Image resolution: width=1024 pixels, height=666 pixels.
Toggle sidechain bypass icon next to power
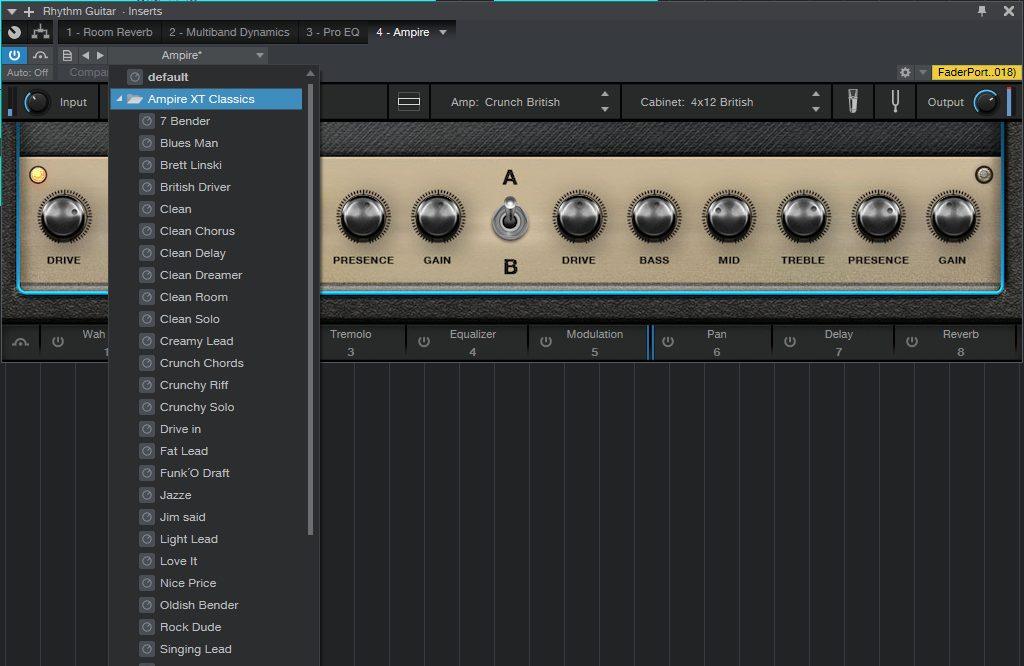[x=40, y=56]
